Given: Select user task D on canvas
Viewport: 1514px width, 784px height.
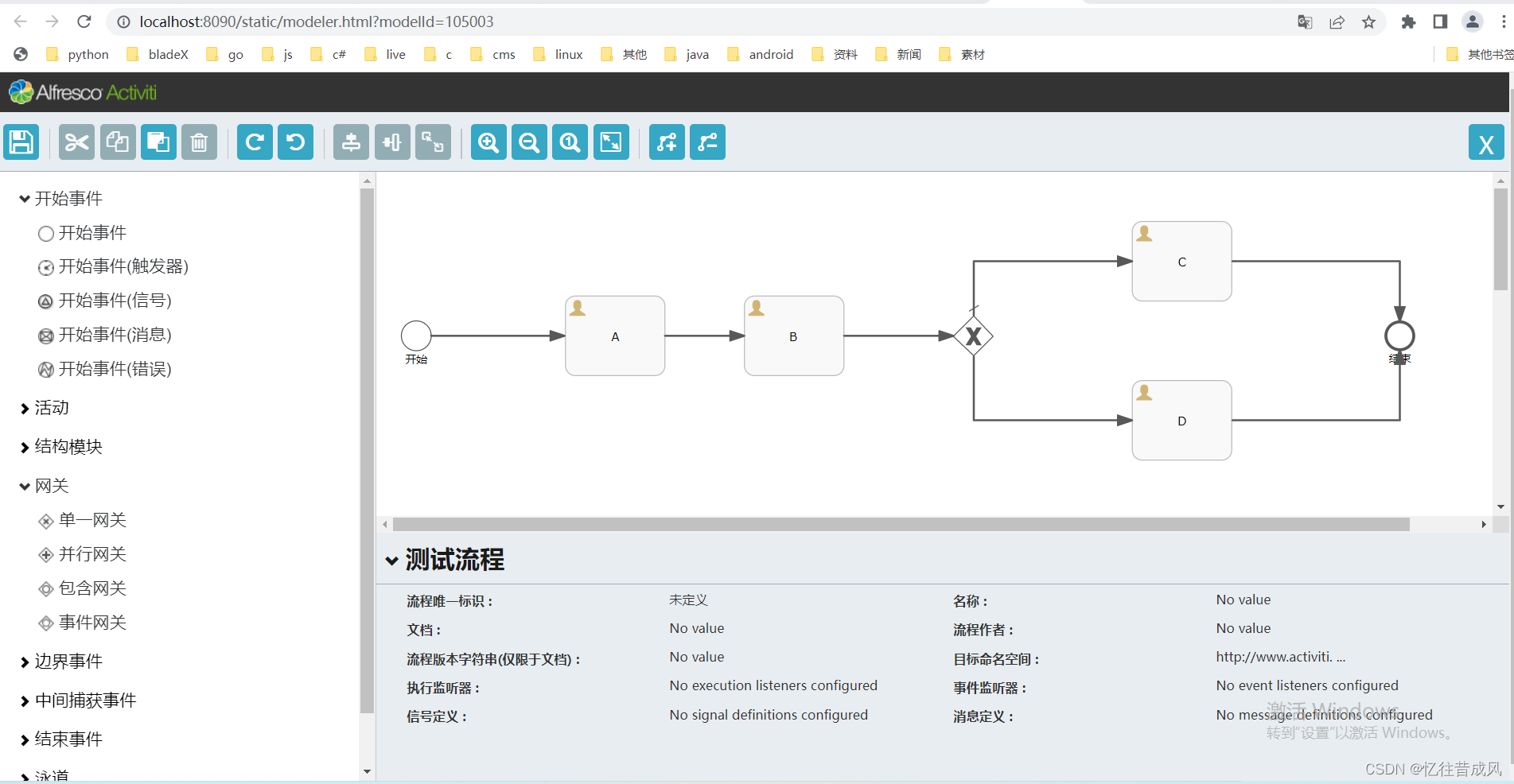Looking at the screenshot, I should click(1182, 420).
